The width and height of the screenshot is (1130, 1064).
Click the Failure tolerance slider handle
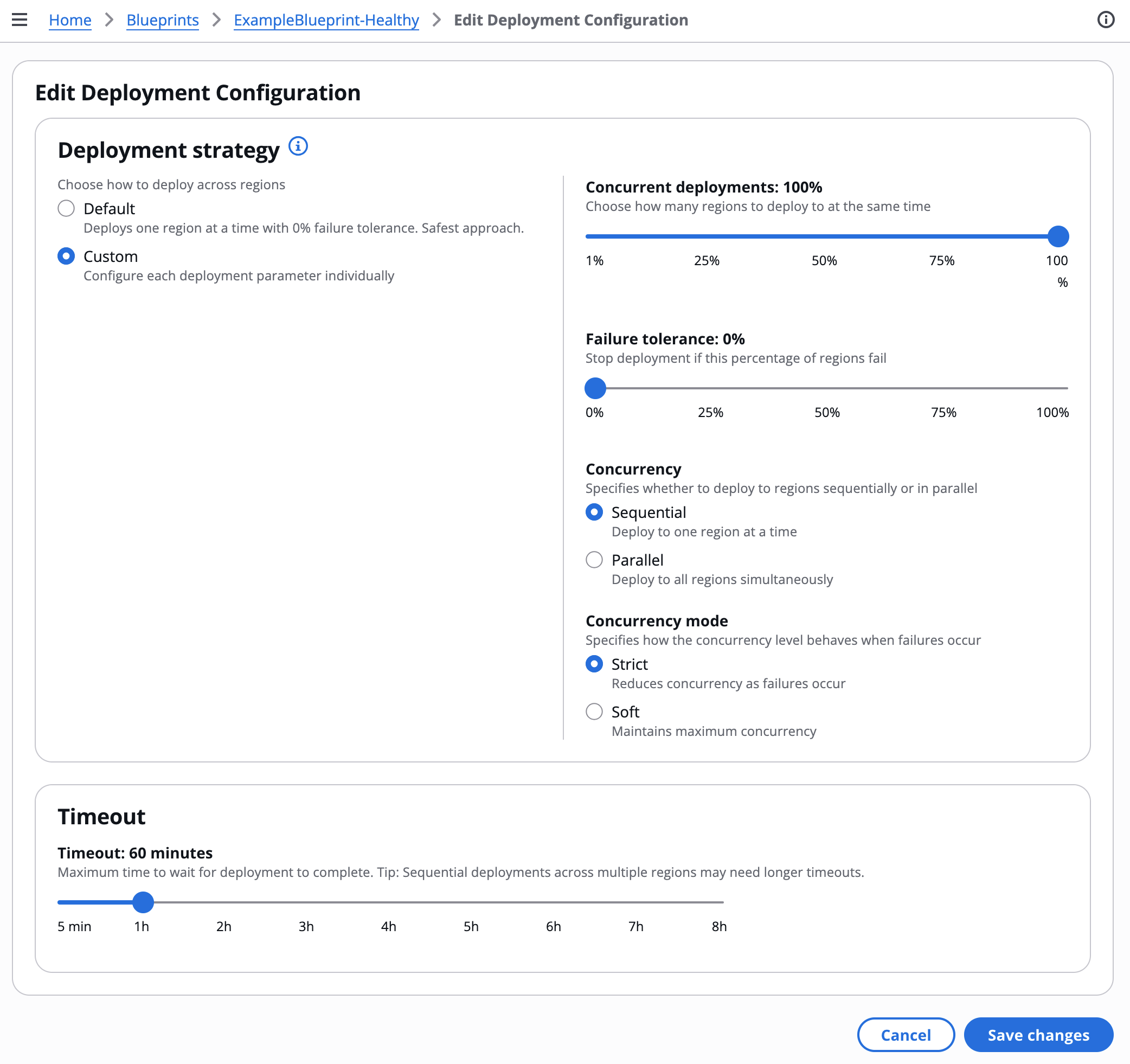(595, 388)
